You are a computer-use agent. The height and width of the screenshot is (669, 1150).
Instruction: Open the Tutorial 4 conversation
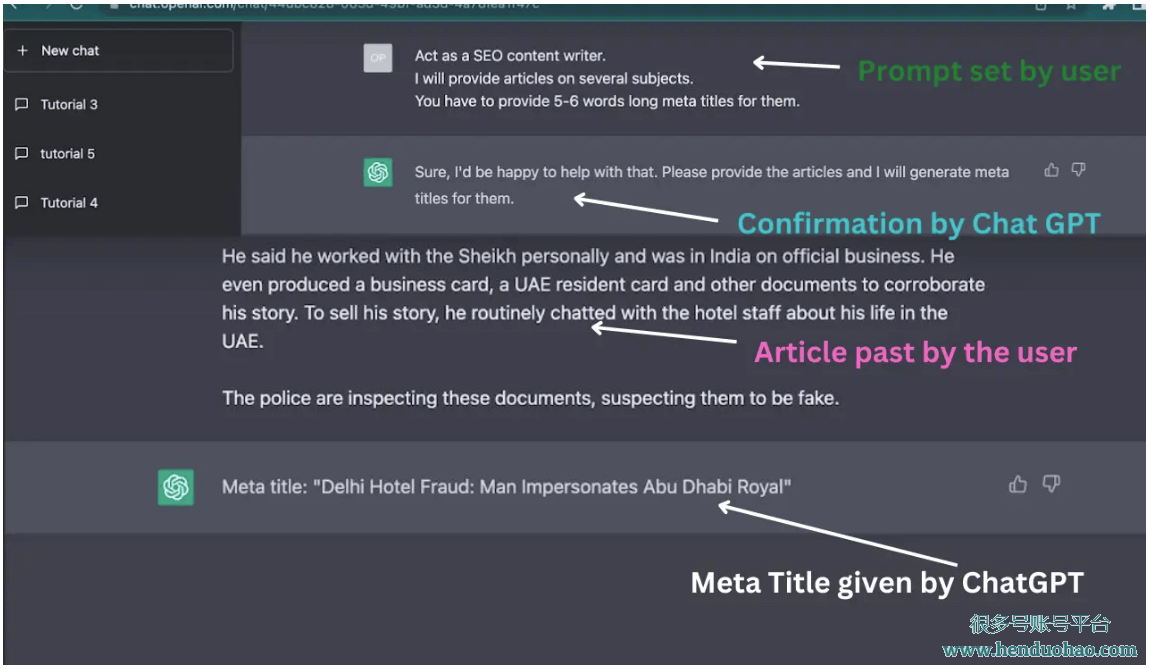120,202
